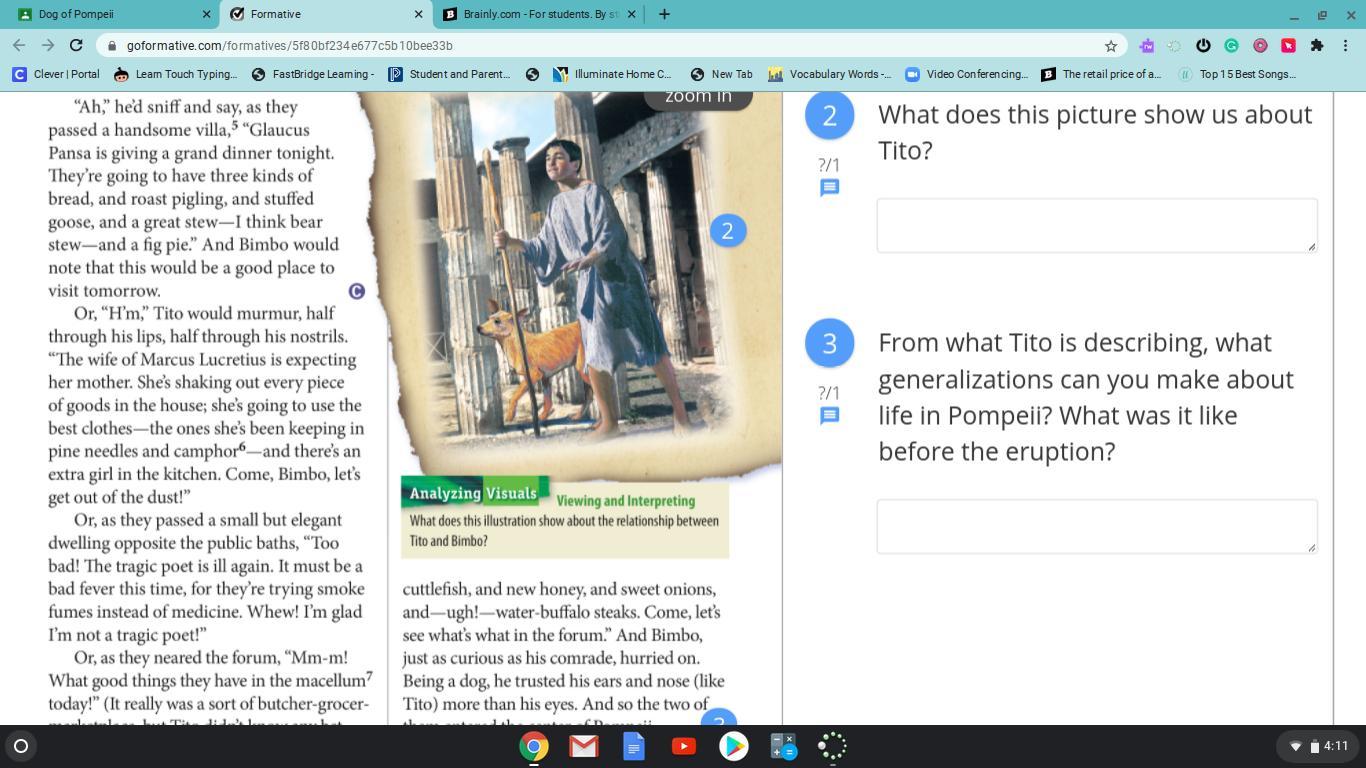Click the blue question 2 marker on illustration

pos(728,231)
